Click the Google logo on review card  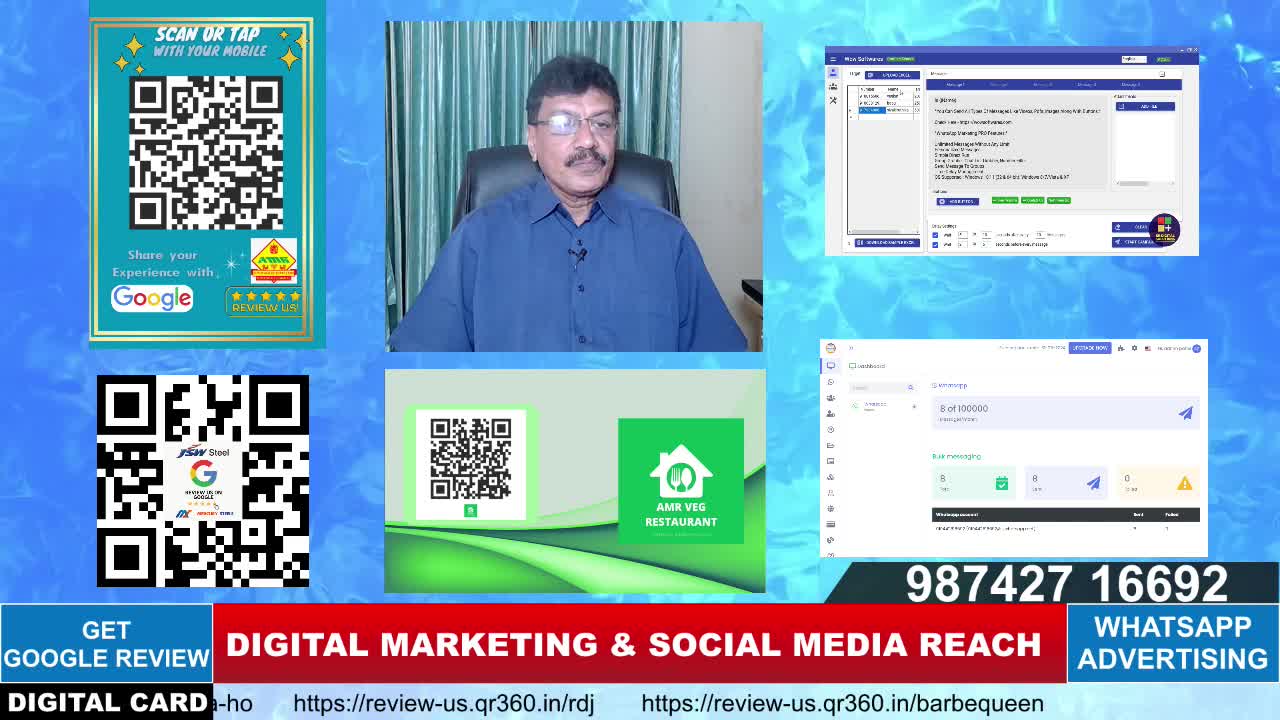coord(152,298)
